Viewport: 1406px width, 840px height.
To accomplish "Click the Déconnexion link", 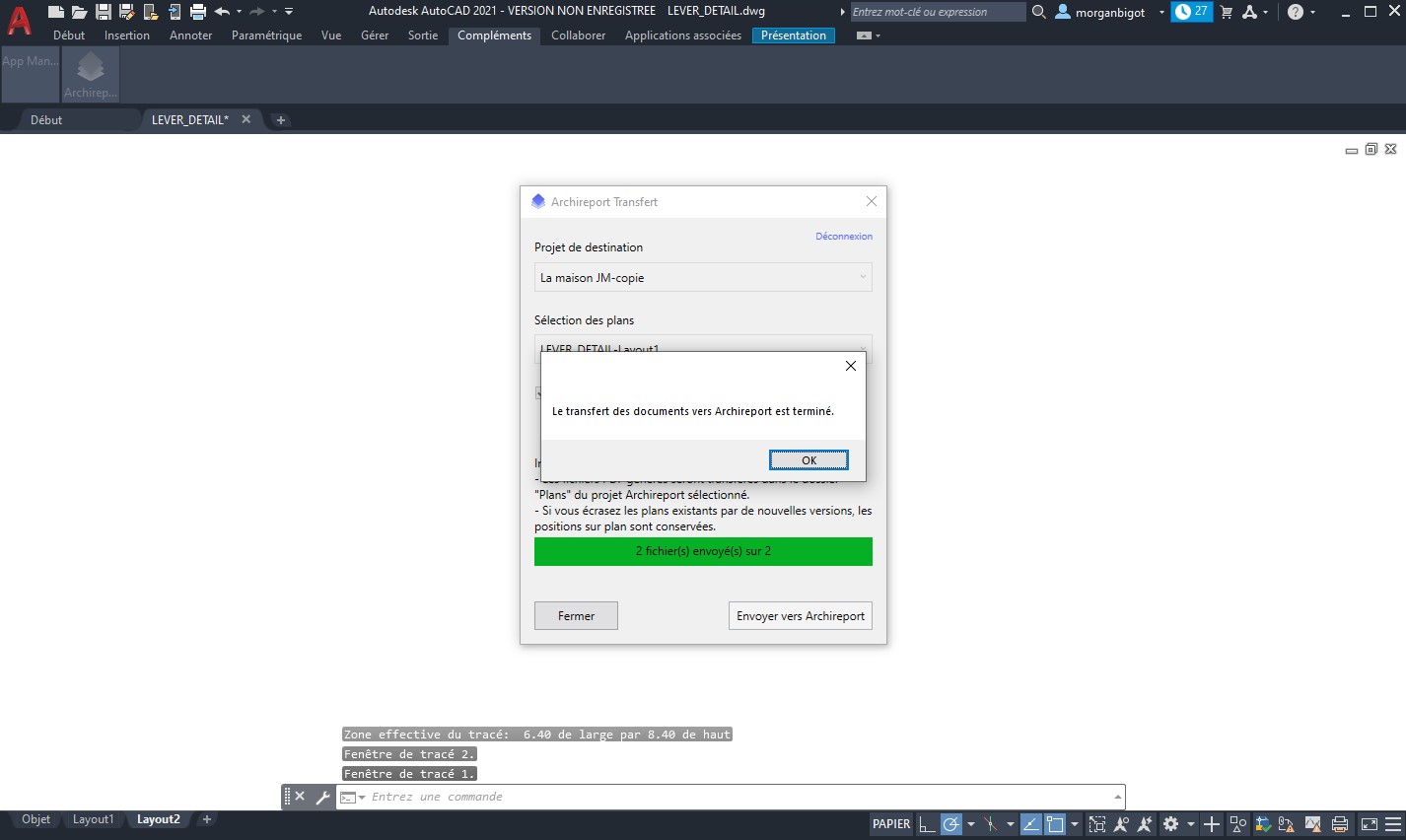I will pos(844,237).
